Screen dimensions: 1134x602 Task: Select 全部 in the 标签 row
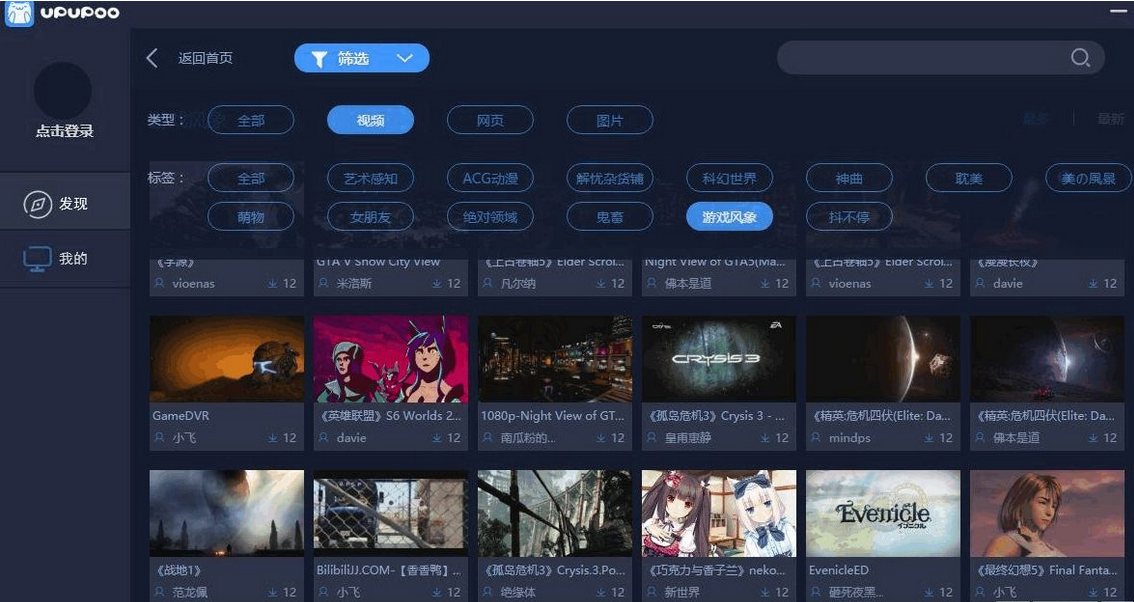(x=251, y=178)
